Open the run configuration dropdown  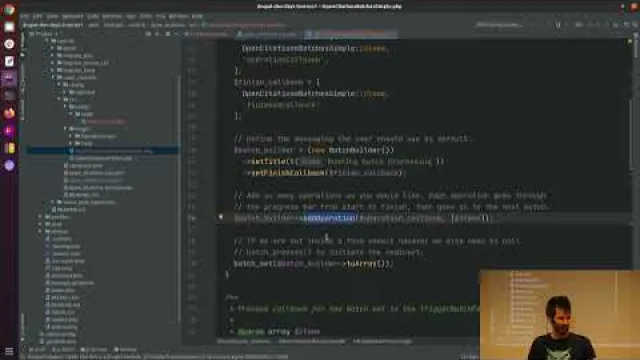point(499,25)
